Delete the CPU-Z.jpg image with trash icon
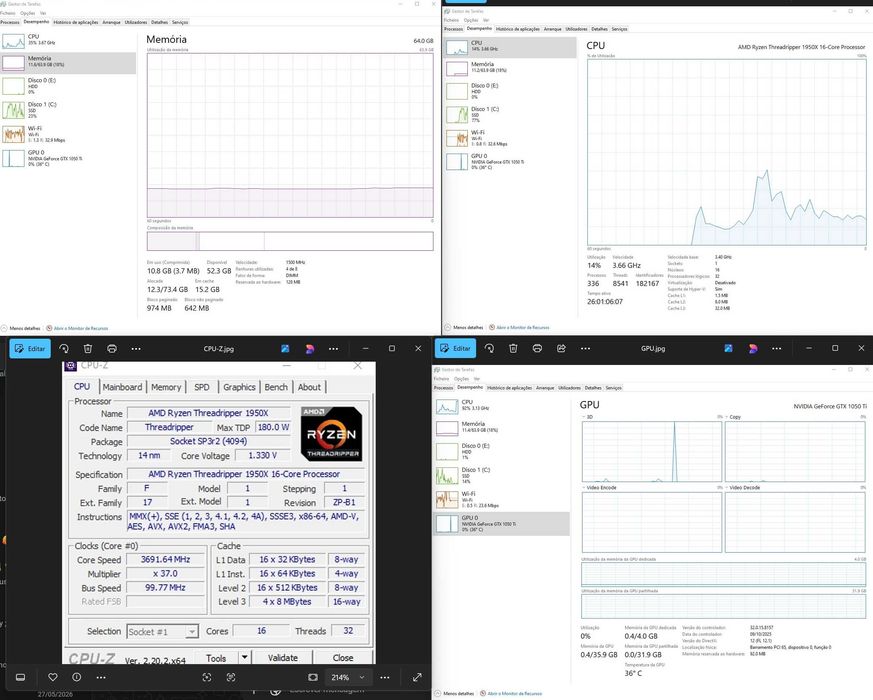Viewport: 873px width, 700px height. point(88,349)
